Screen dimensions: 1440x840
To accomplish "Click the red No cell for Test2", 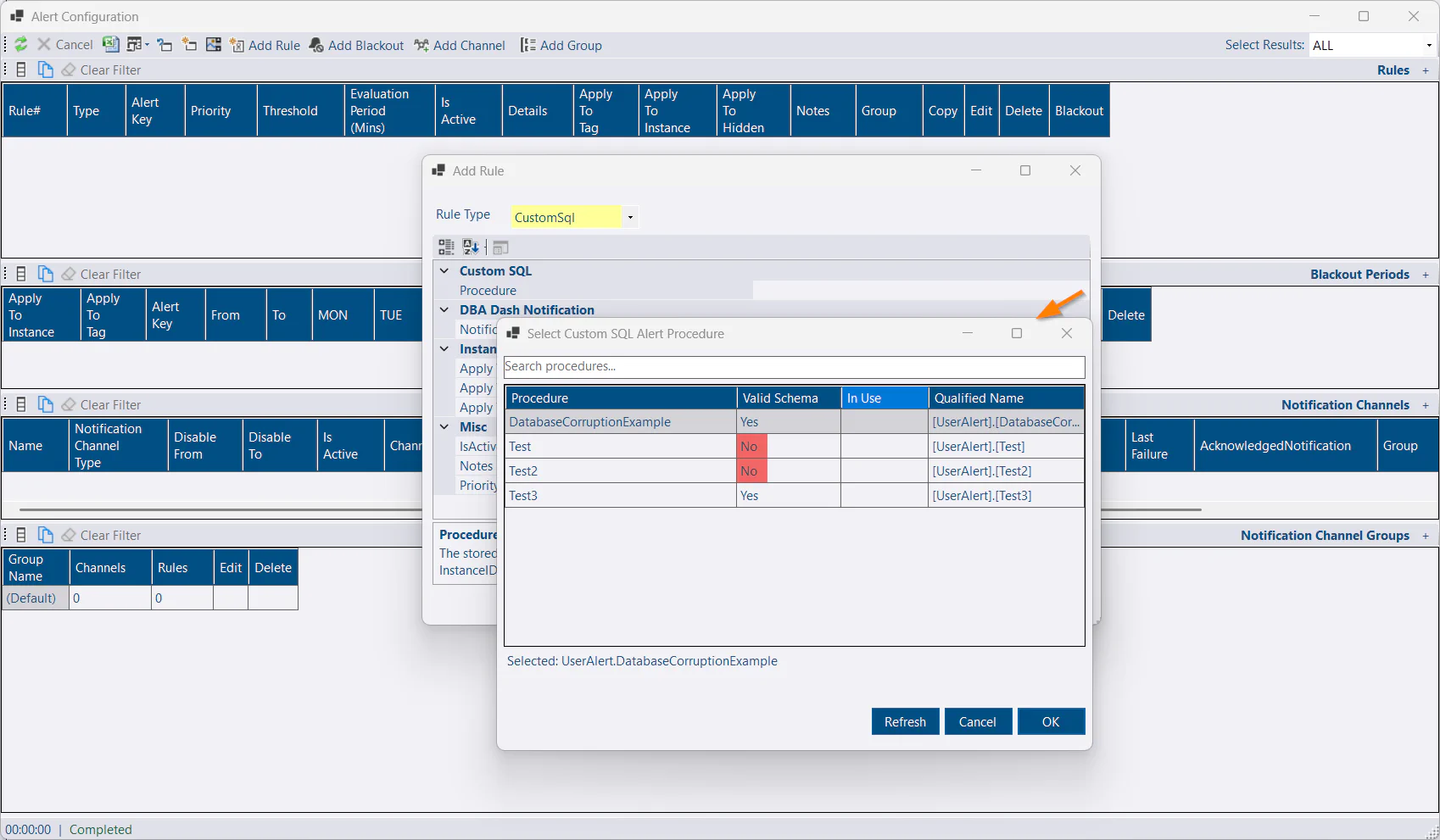I will point(752,471).
